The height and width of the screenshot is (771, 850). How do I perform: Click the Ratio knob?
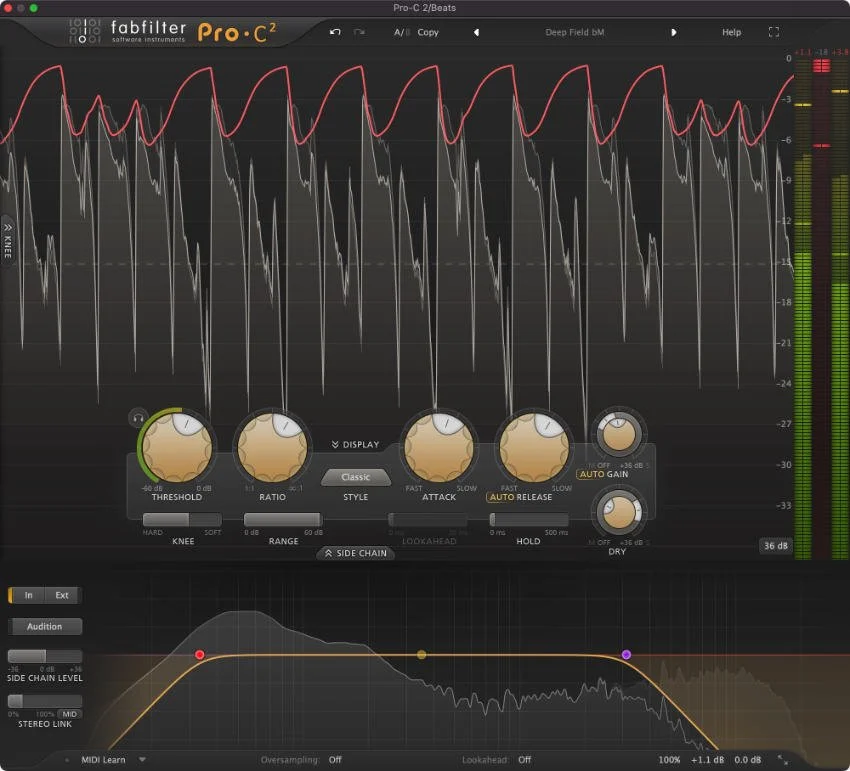click(272, 448)
